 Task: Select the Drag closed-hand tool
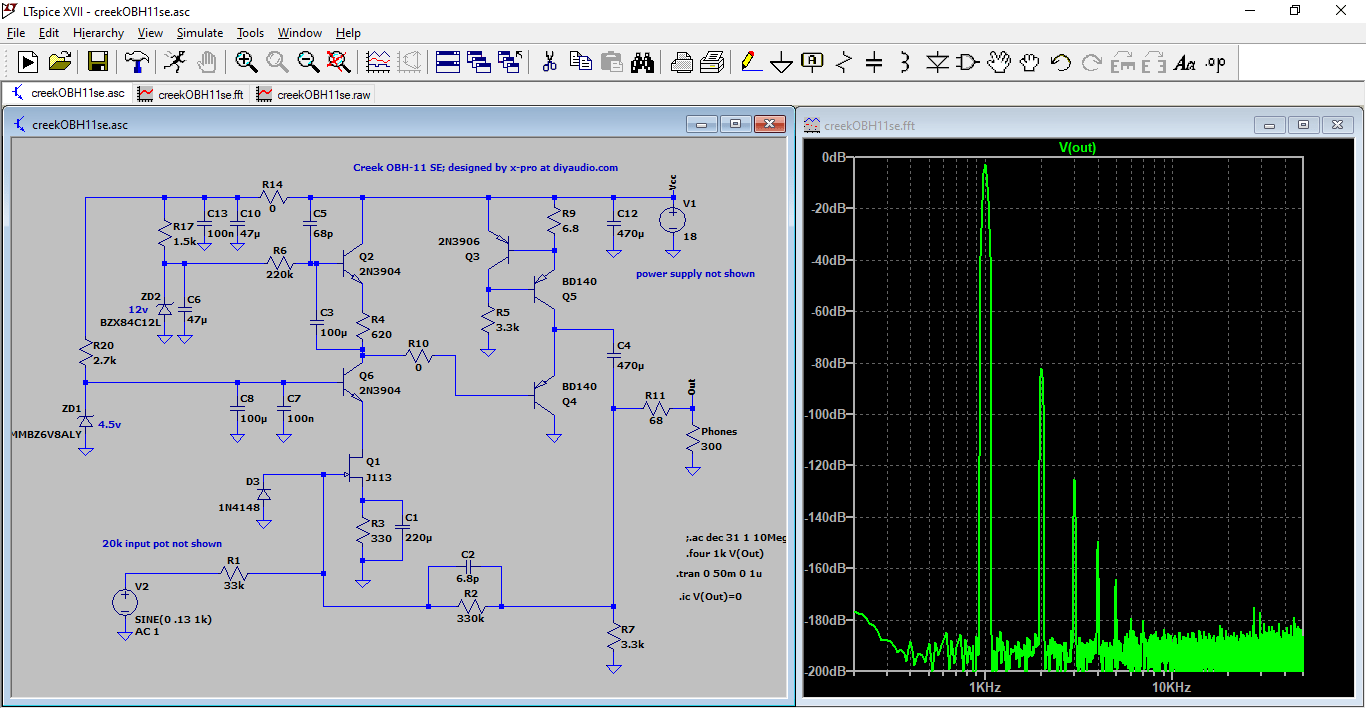click(1030, 62)
